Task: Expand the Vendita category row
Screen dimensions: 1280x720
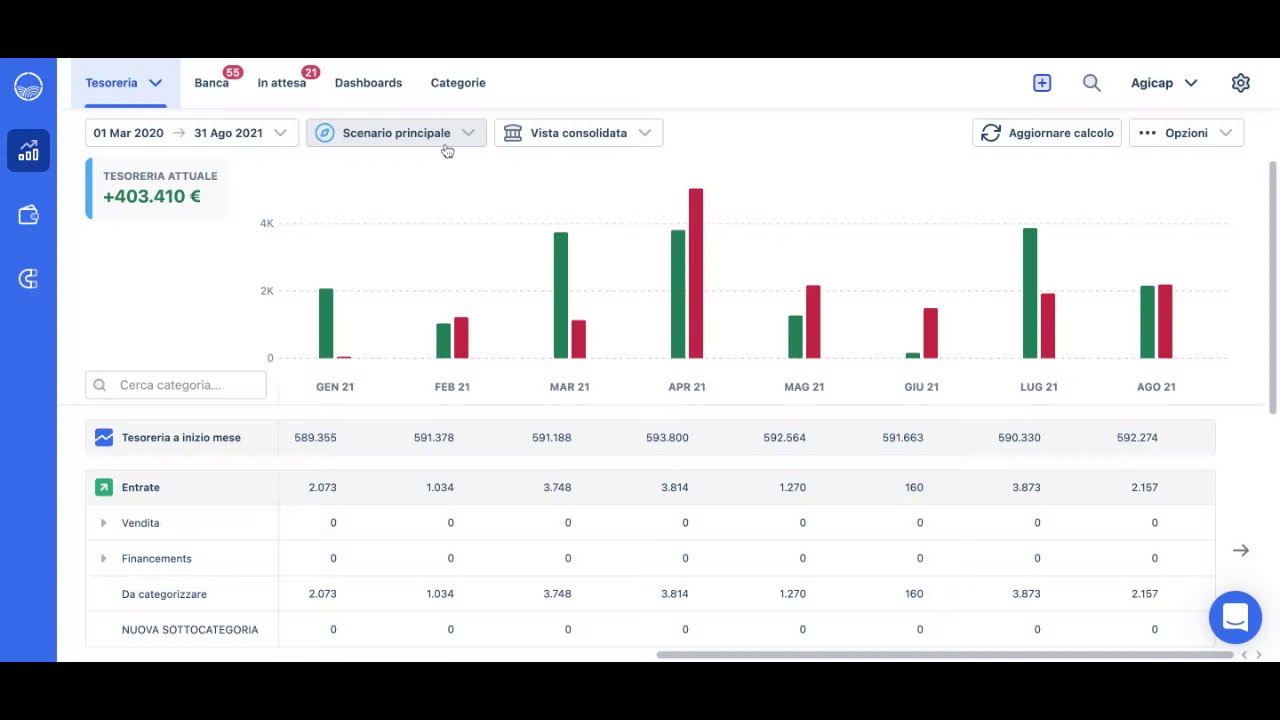Action: point(103,523)
